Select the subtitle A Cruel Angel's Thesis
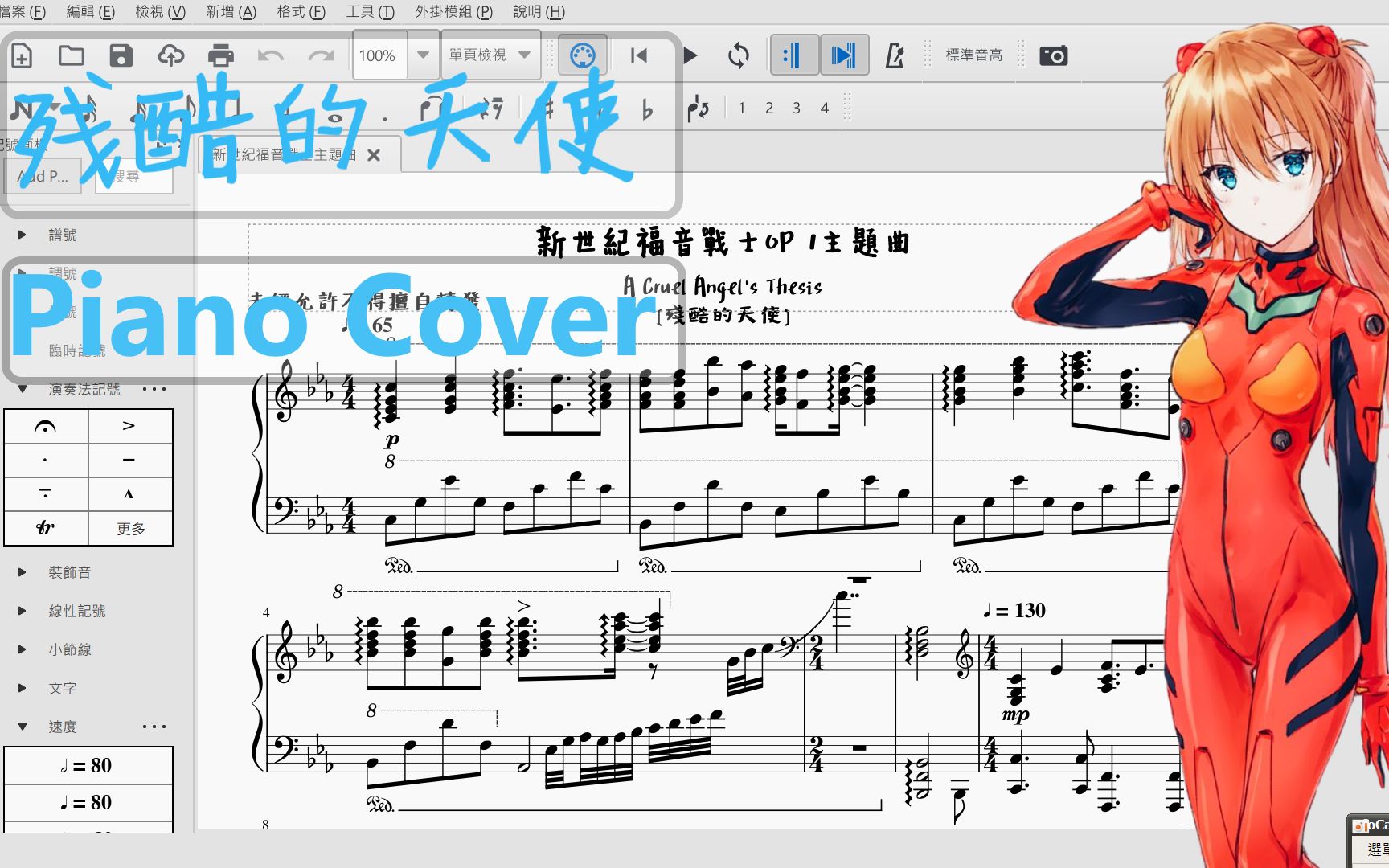 (x=722, y=287)
